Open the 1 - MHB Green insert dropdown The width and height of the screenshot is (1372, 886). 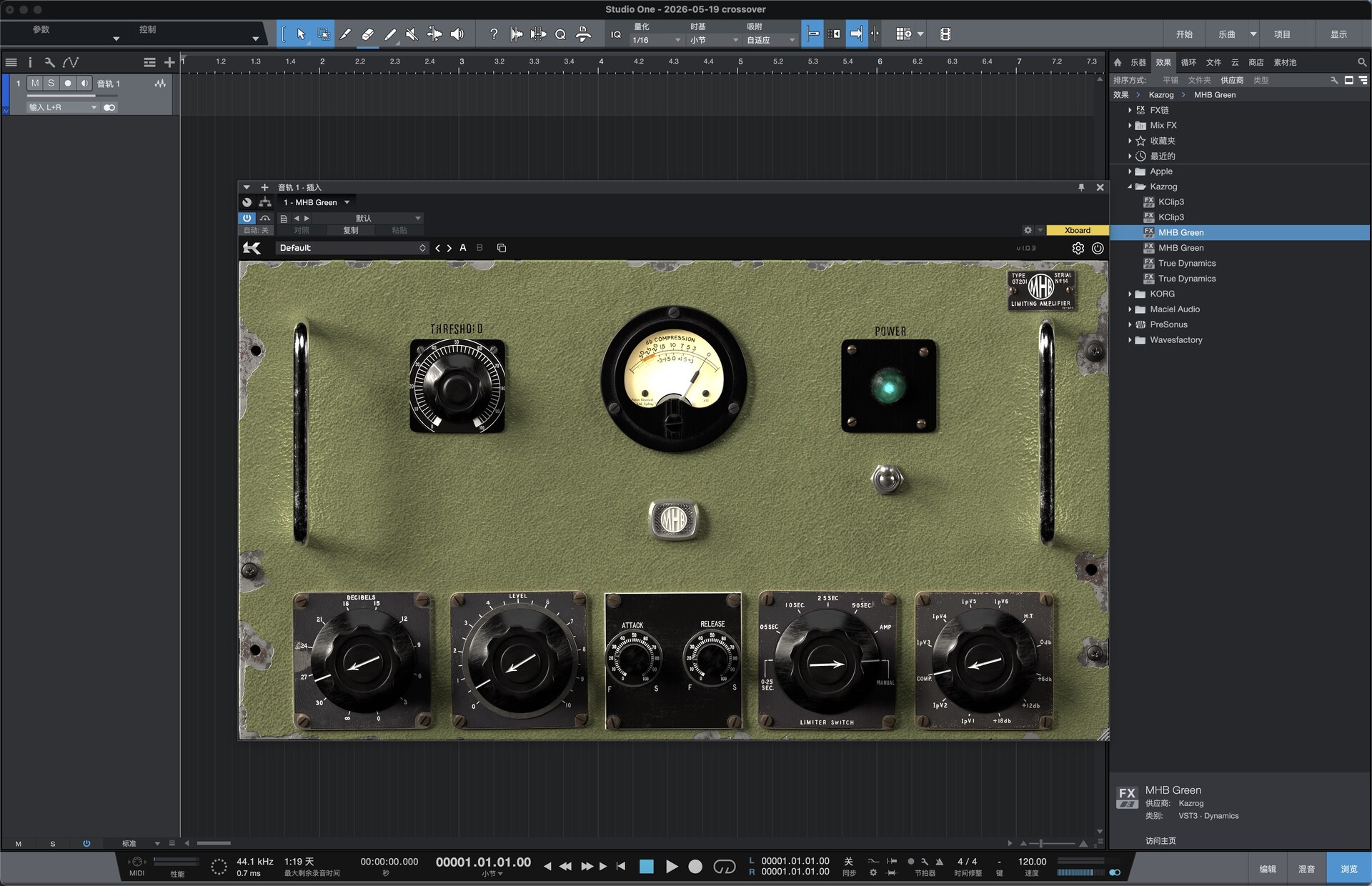[317, 202]
